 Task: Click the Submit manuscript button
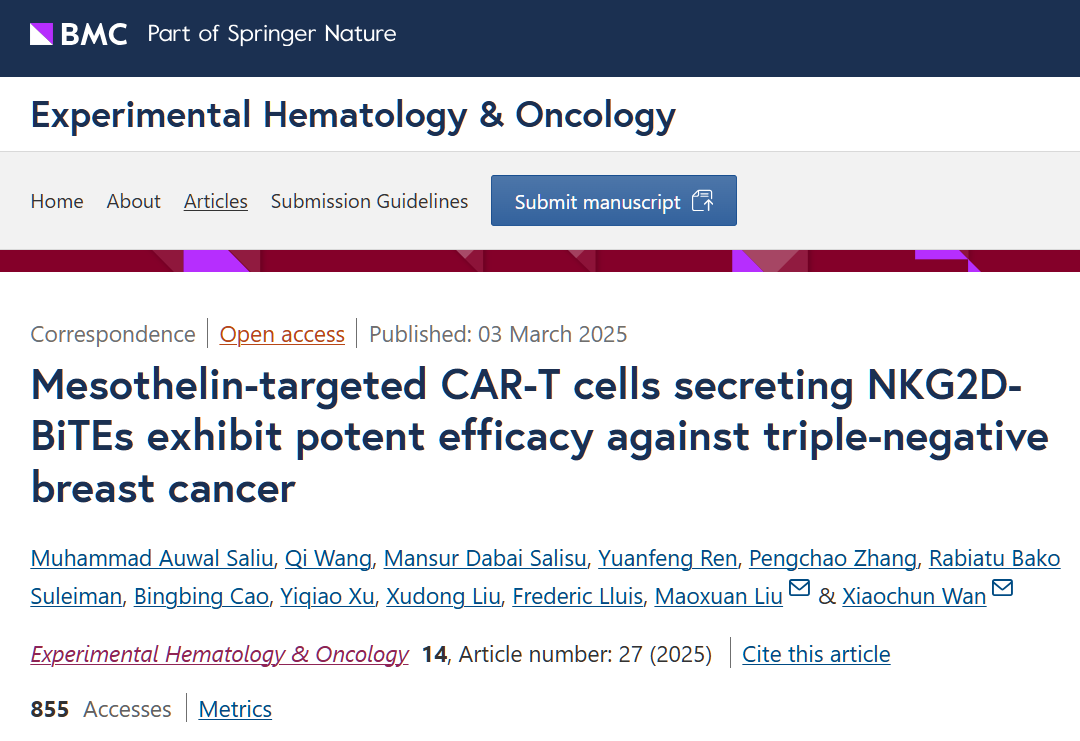(613, 201)
